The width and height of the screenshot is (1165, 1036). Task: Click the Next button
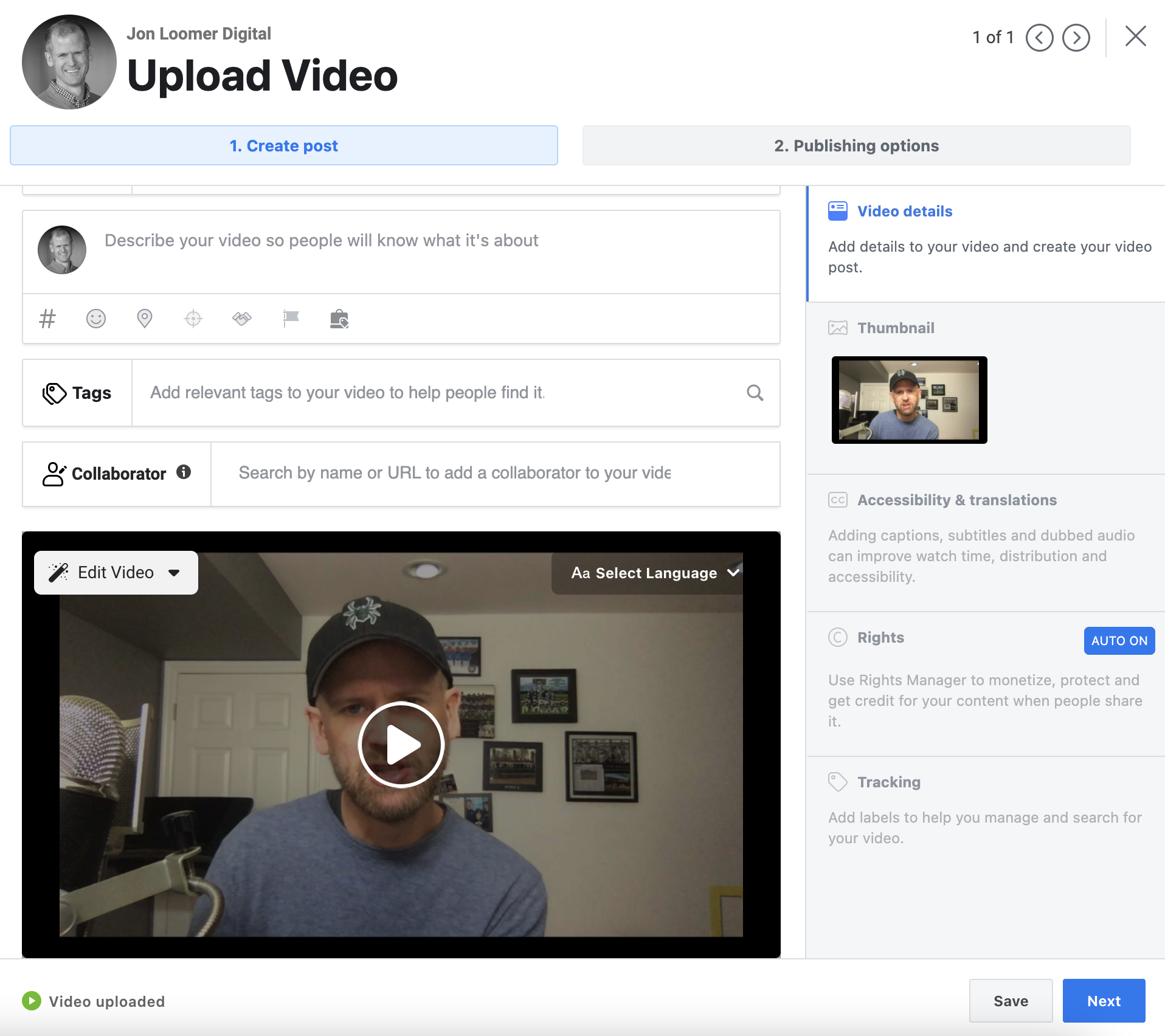1104,1001
